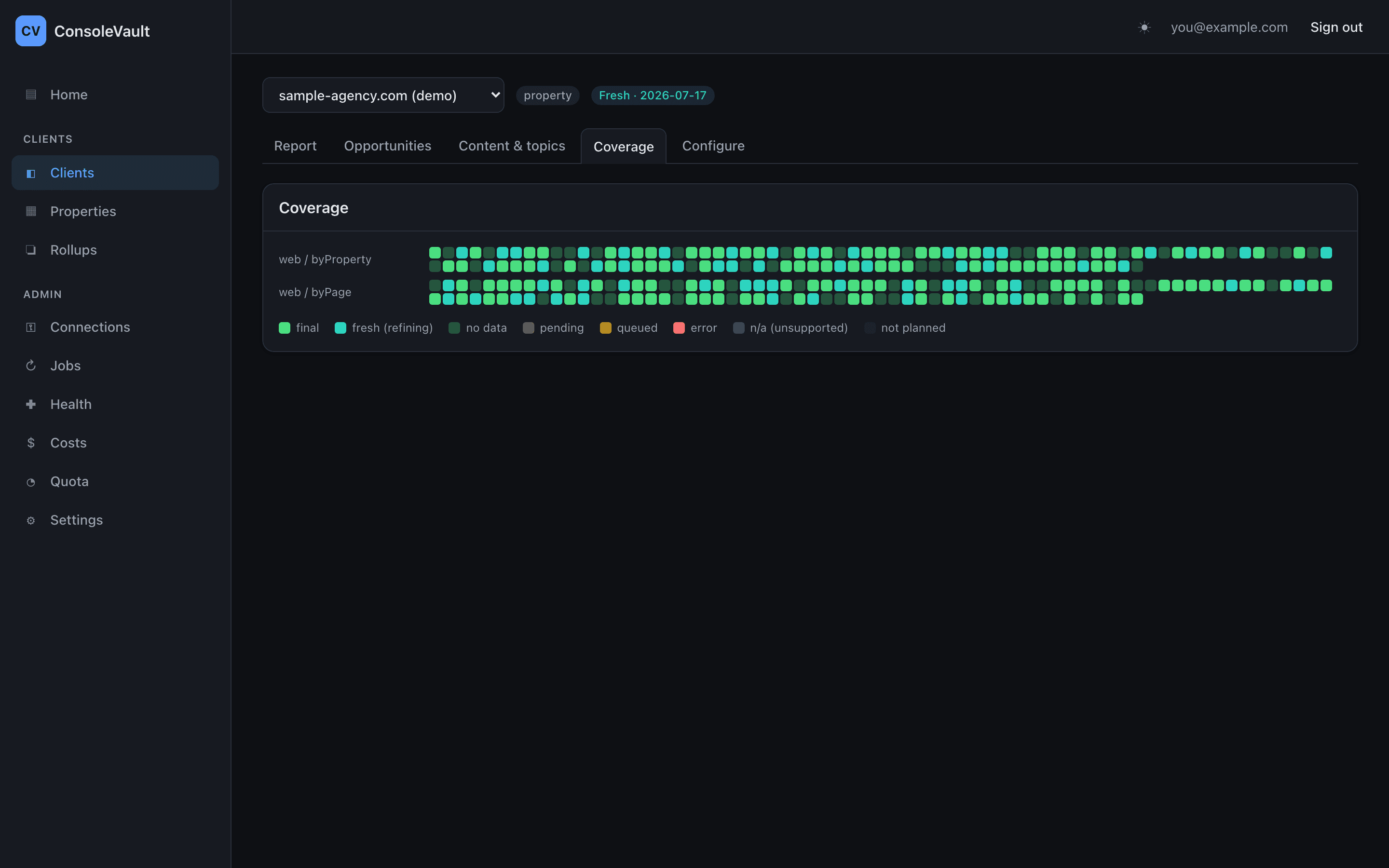The width and height of the screenshot is (1389, 868).
Task: Click the Rollups sidebar icon
Action: 31,250
